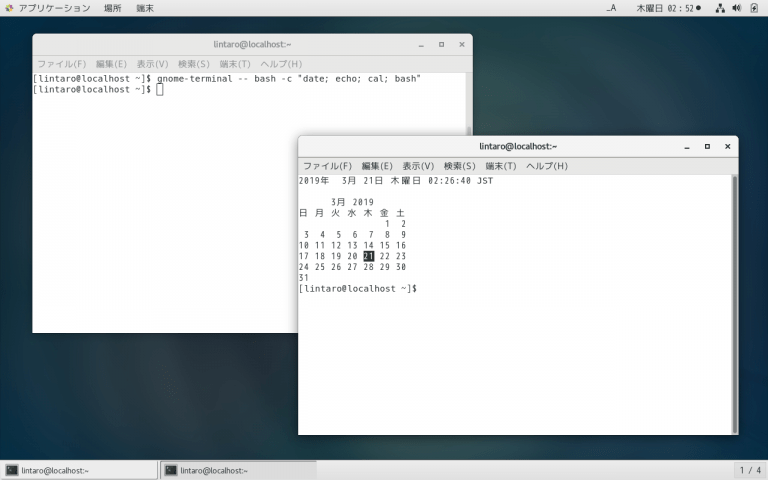Open ヘルプ(H) menu in front terminal window
The width and height of the screenshot is (768, 480).
(547, 166)
